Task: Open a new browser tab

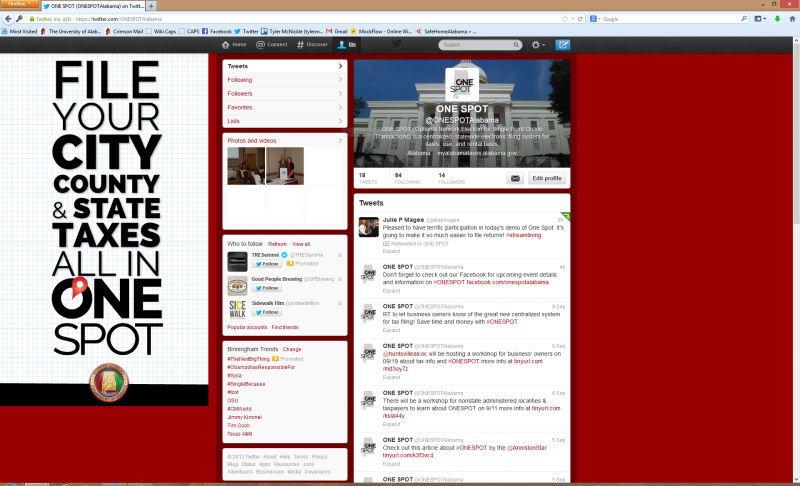Action: (152, 6)
